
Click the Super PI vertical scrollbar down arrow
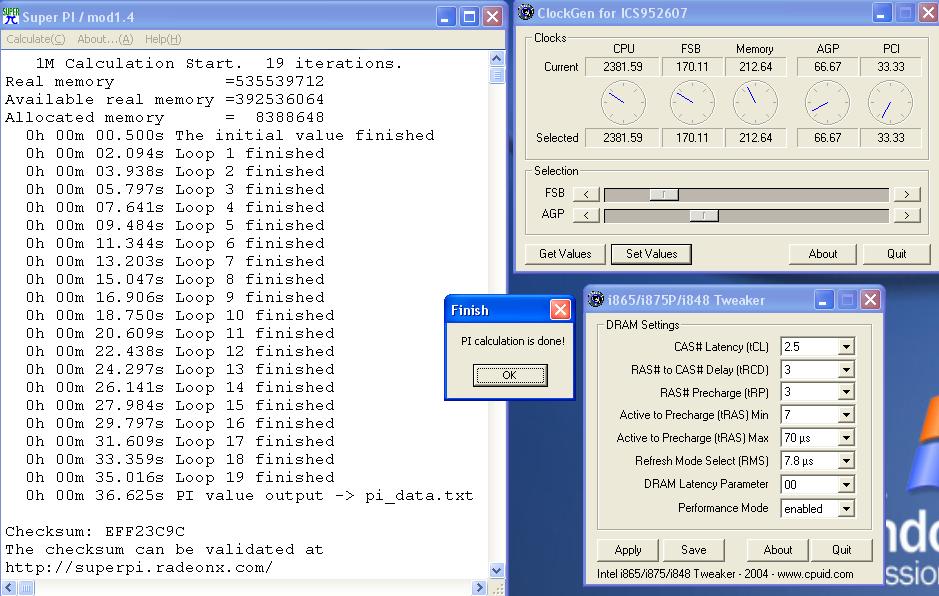point(496,570)
